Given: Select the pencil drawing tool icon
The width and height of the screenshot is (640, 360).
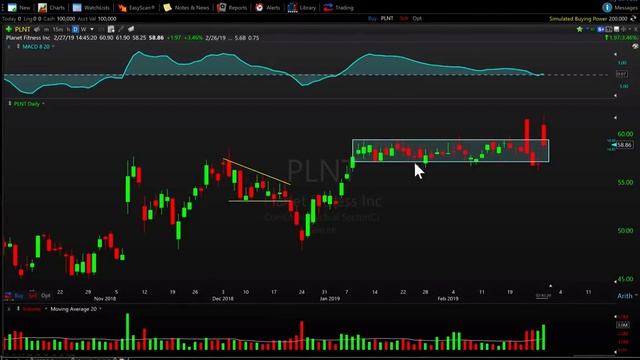Looking at the screenshot, I should tap(121, 29).
